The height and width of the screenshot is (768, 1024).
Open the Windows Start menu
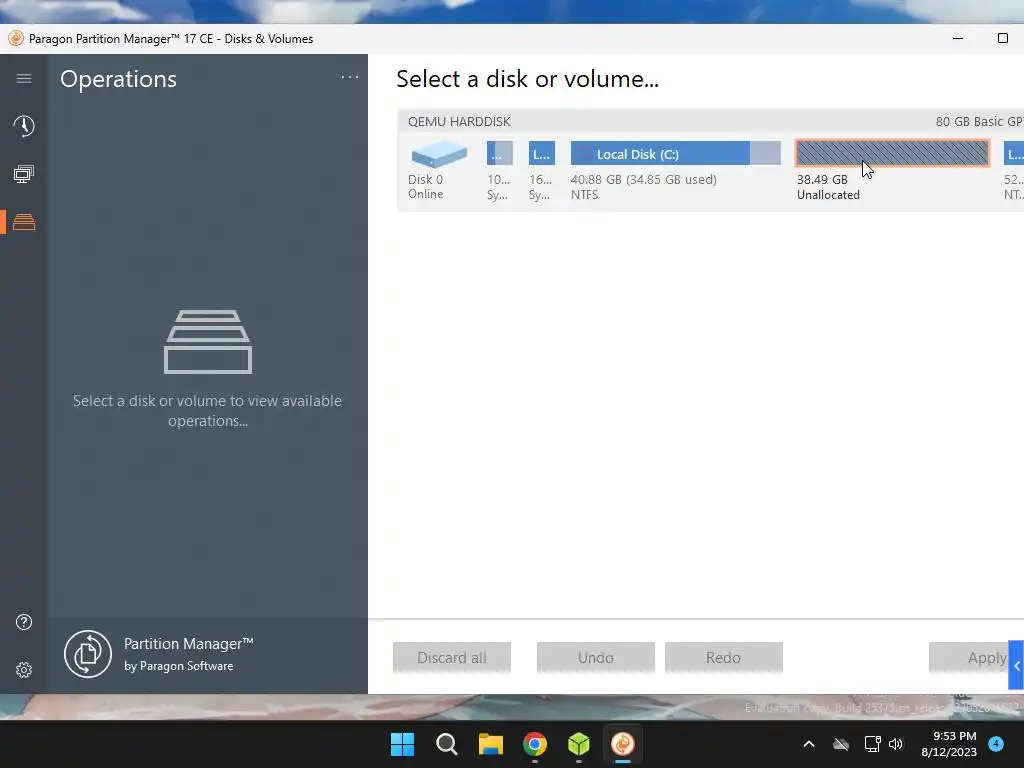402,744
